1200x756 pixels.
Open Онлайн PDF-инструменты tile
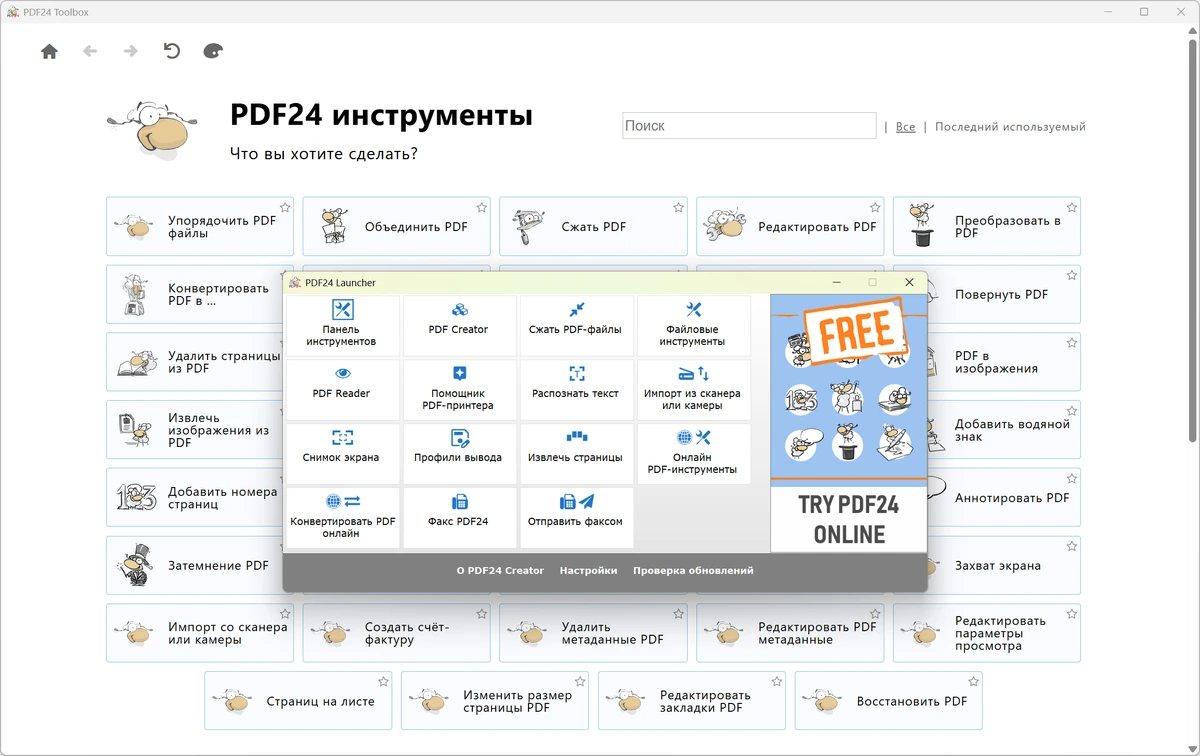tap(693, 453)
